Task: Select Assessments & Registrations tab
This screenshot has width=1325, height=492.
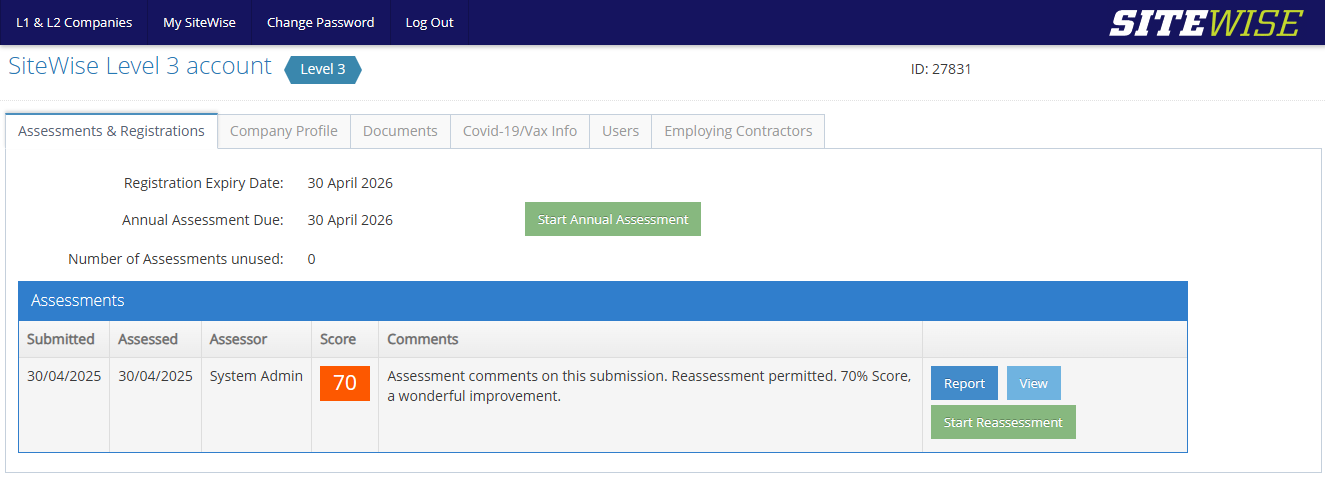Action: click(x=111, y=131)
